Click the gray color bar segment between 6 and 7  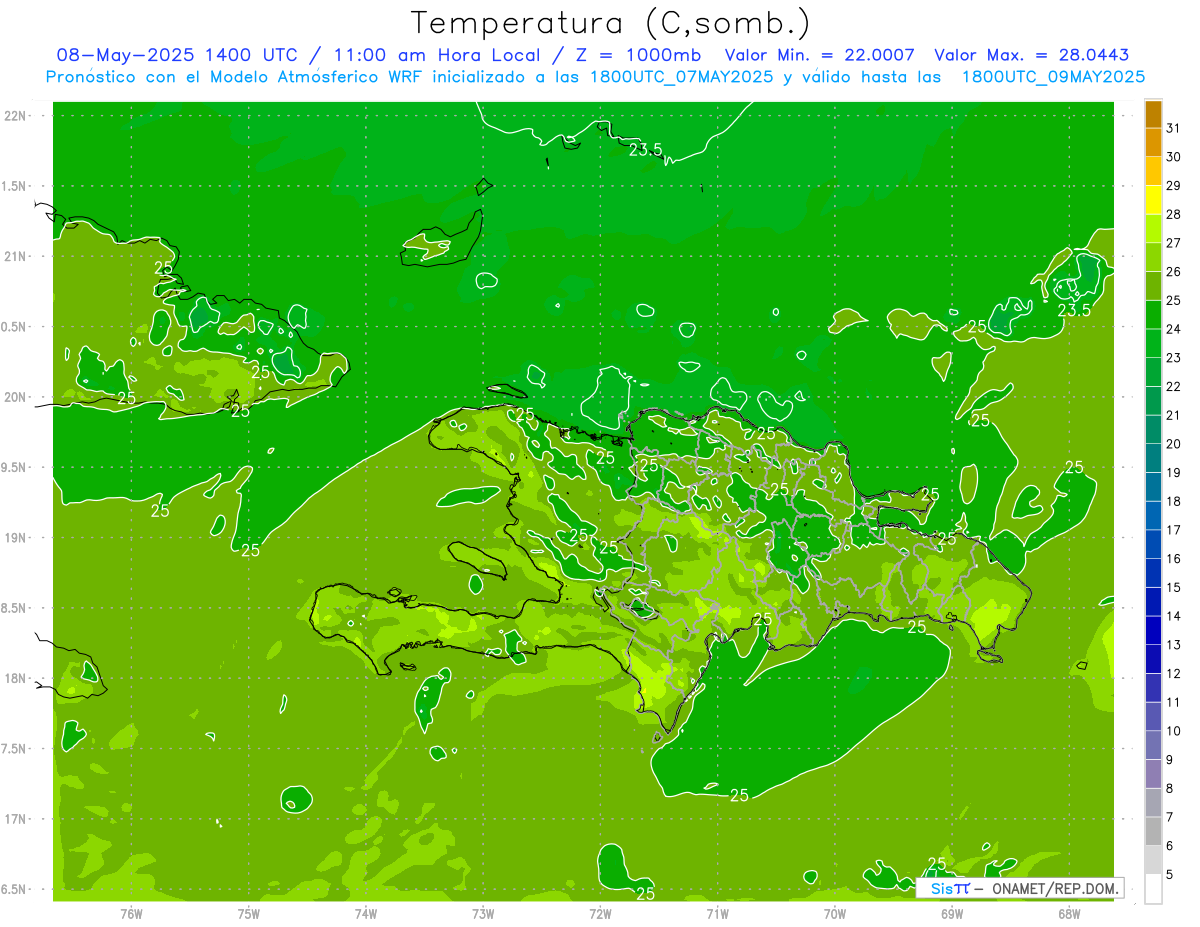pos(1153,832)
